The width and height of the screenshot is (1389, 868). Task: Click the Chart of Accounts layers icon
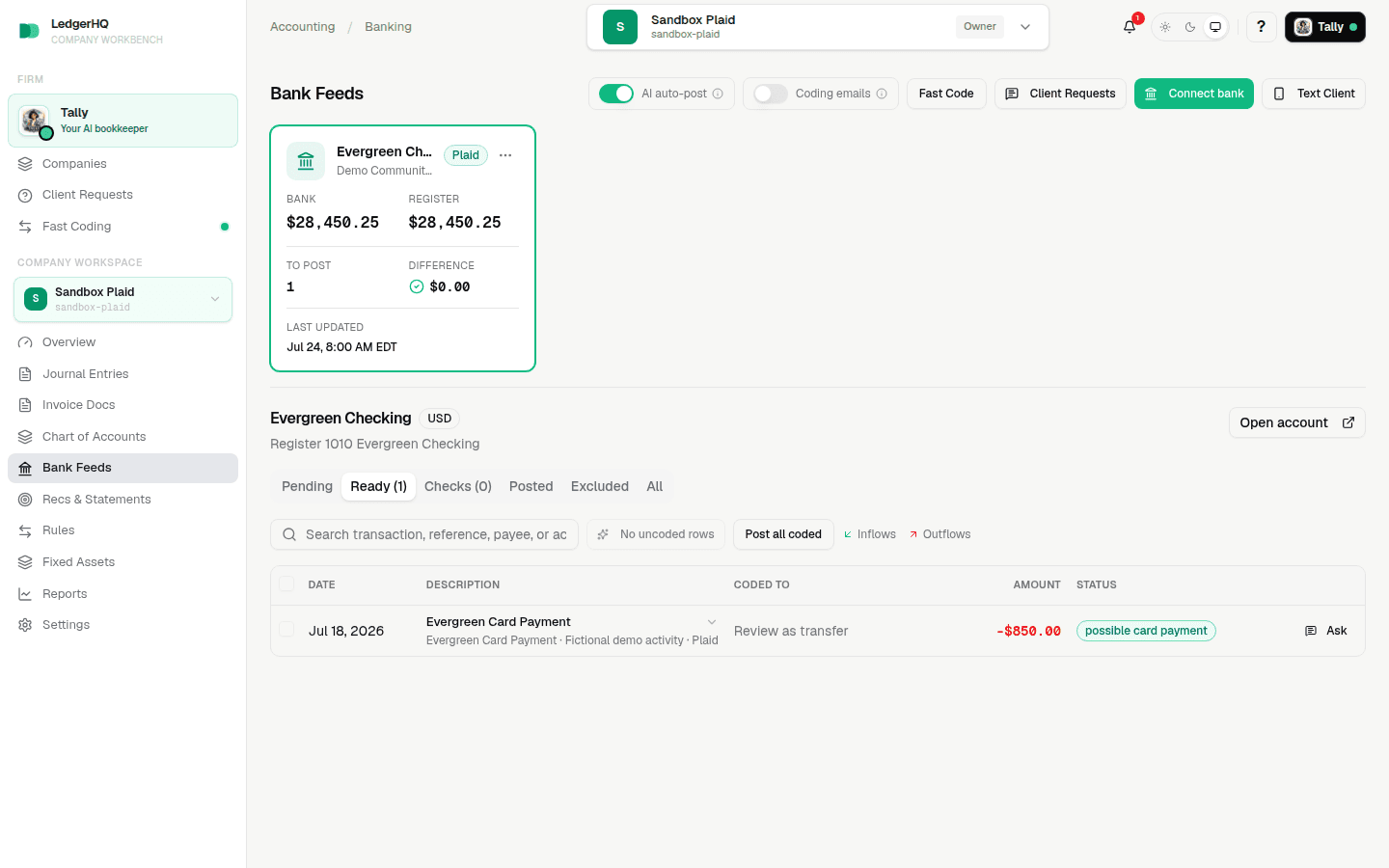25,437
